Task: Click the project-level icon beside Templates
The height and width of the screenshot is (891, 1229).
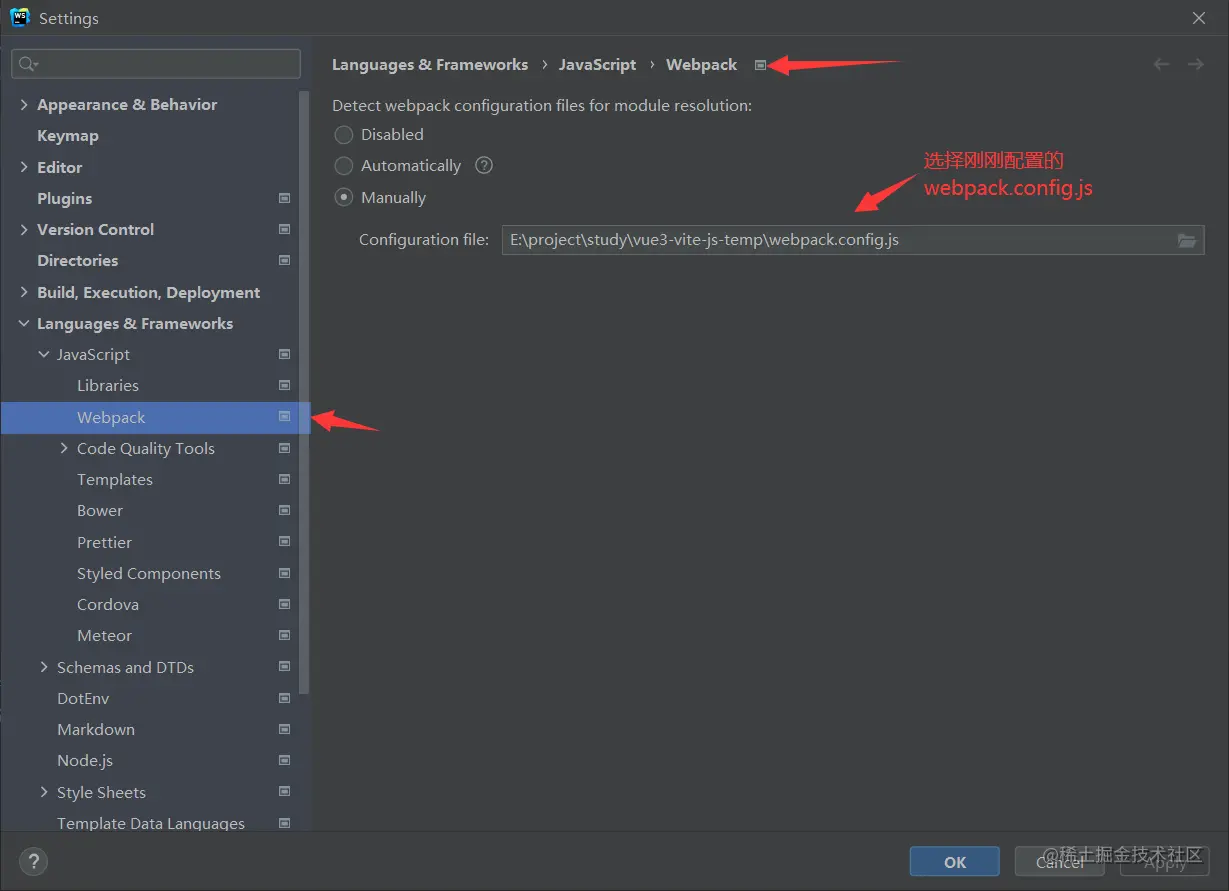Action: [x=284, y=479]
